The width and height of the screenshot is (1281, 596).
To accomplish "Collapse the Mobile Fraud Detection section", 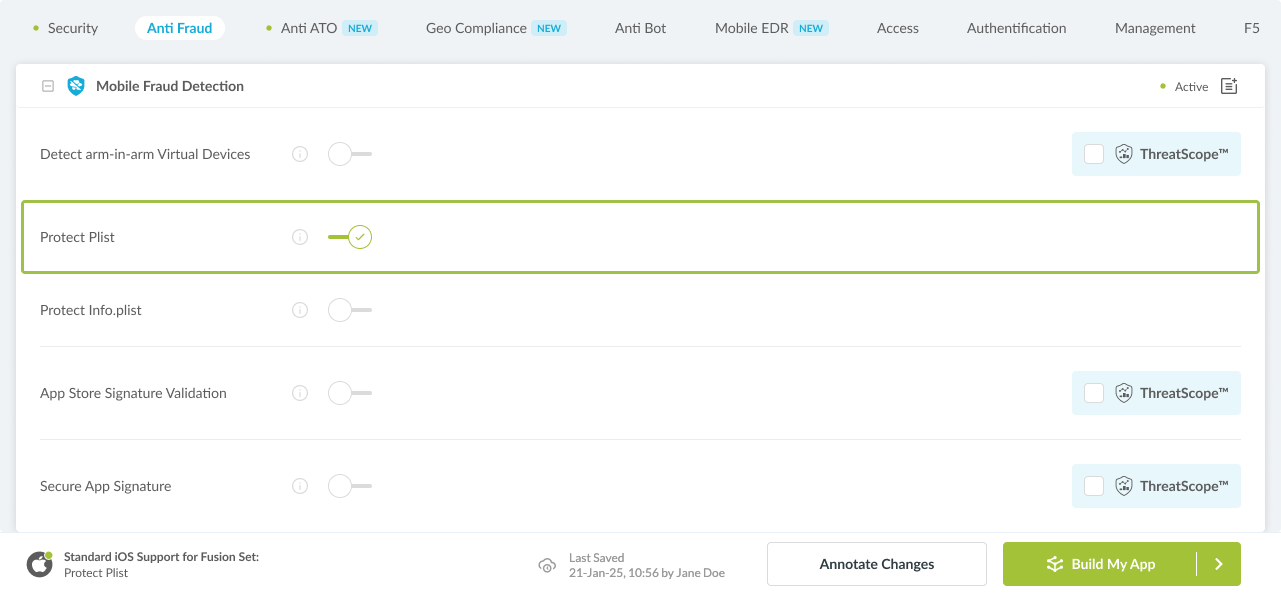I will [48, 86].
